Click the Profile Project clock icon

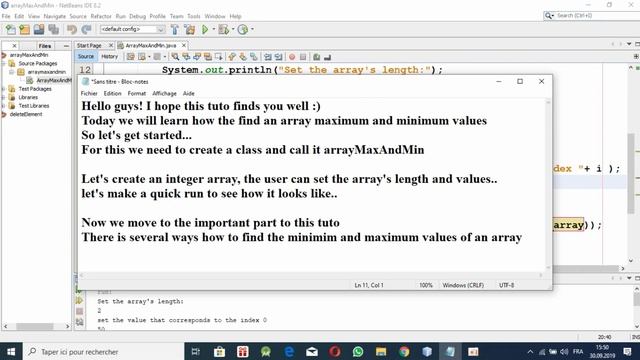point(243,29)
